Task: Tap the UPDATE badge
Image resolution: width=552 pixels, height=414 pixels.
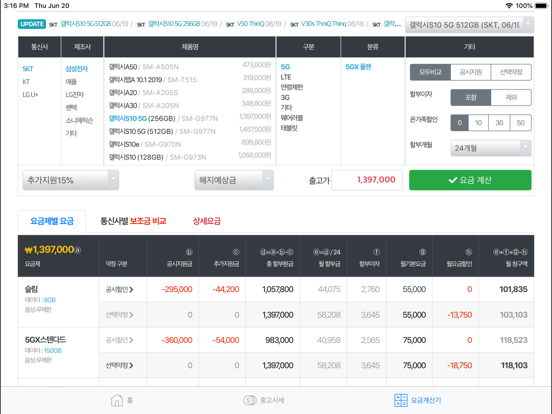Action: (x=32, y=24)
